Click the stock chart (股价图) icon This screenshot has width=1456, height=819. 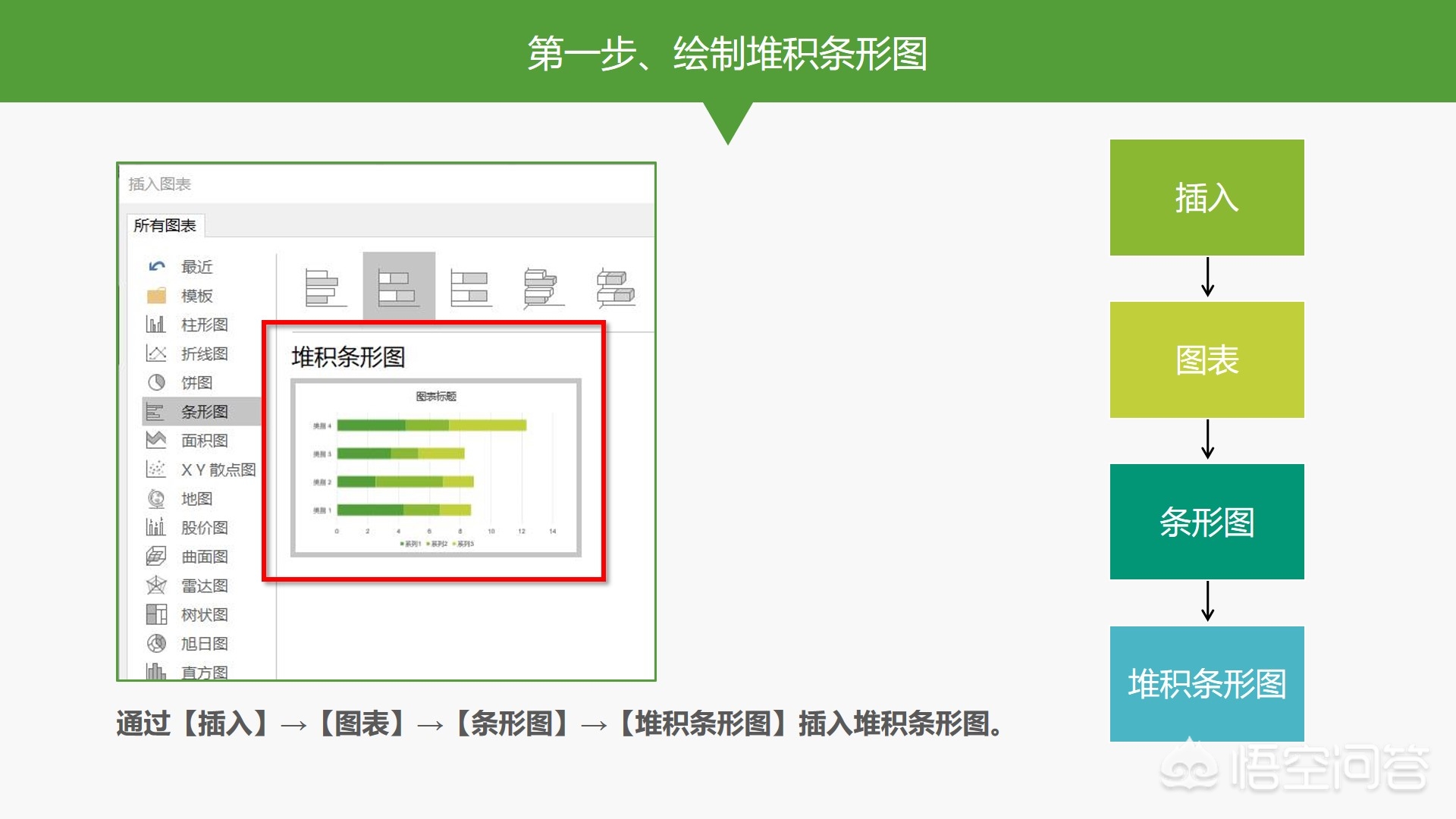tap(155, 527)
